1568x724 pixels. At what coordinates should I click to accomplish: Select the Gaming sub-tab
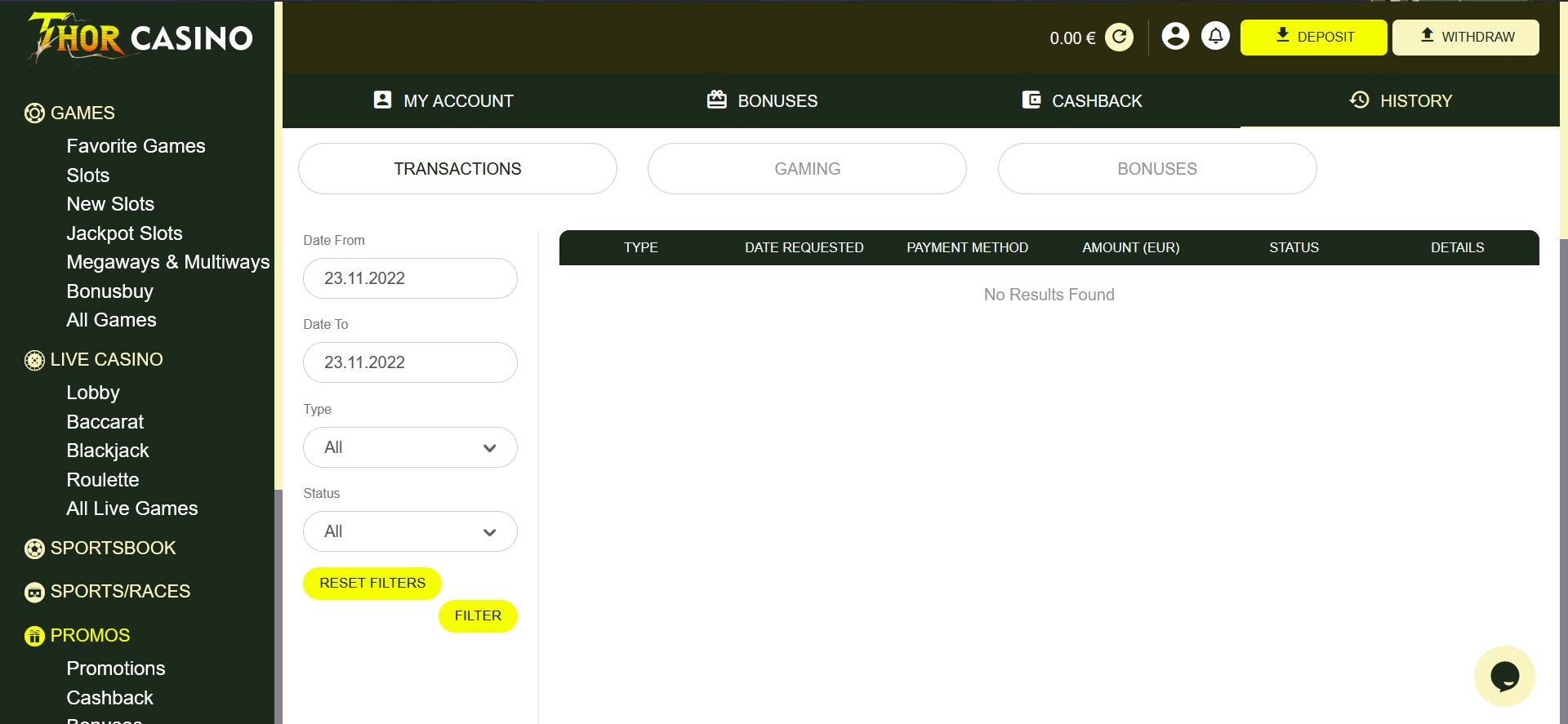(807, 169)
